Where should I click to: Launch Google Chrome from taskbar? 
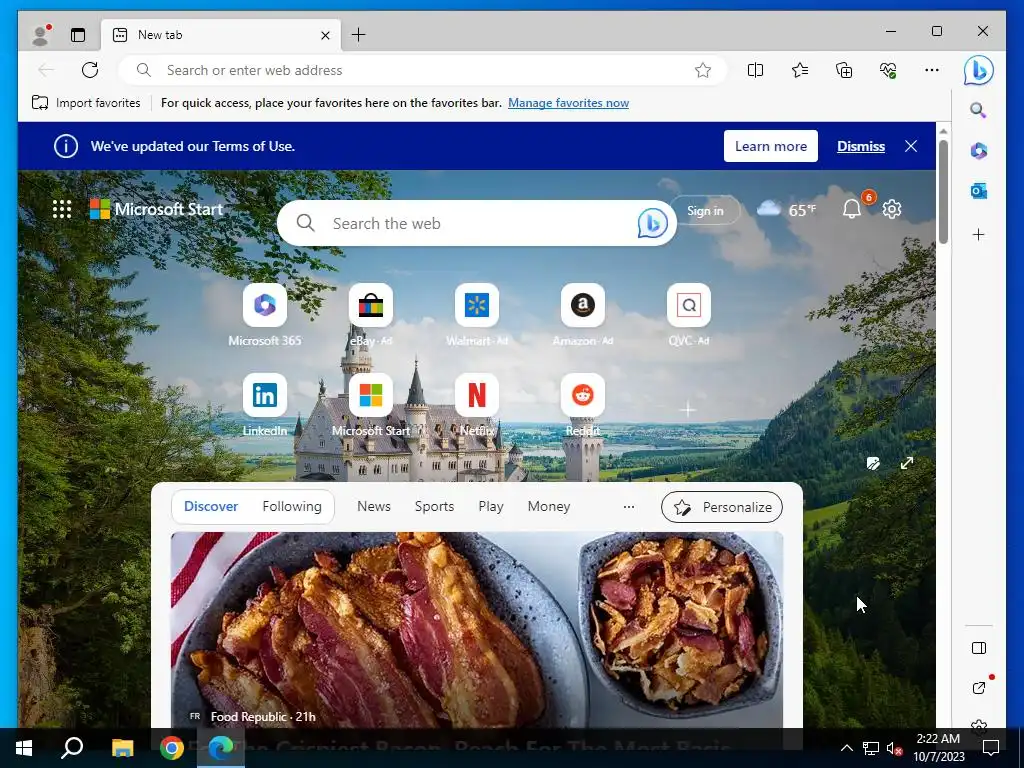click(172, 748)
